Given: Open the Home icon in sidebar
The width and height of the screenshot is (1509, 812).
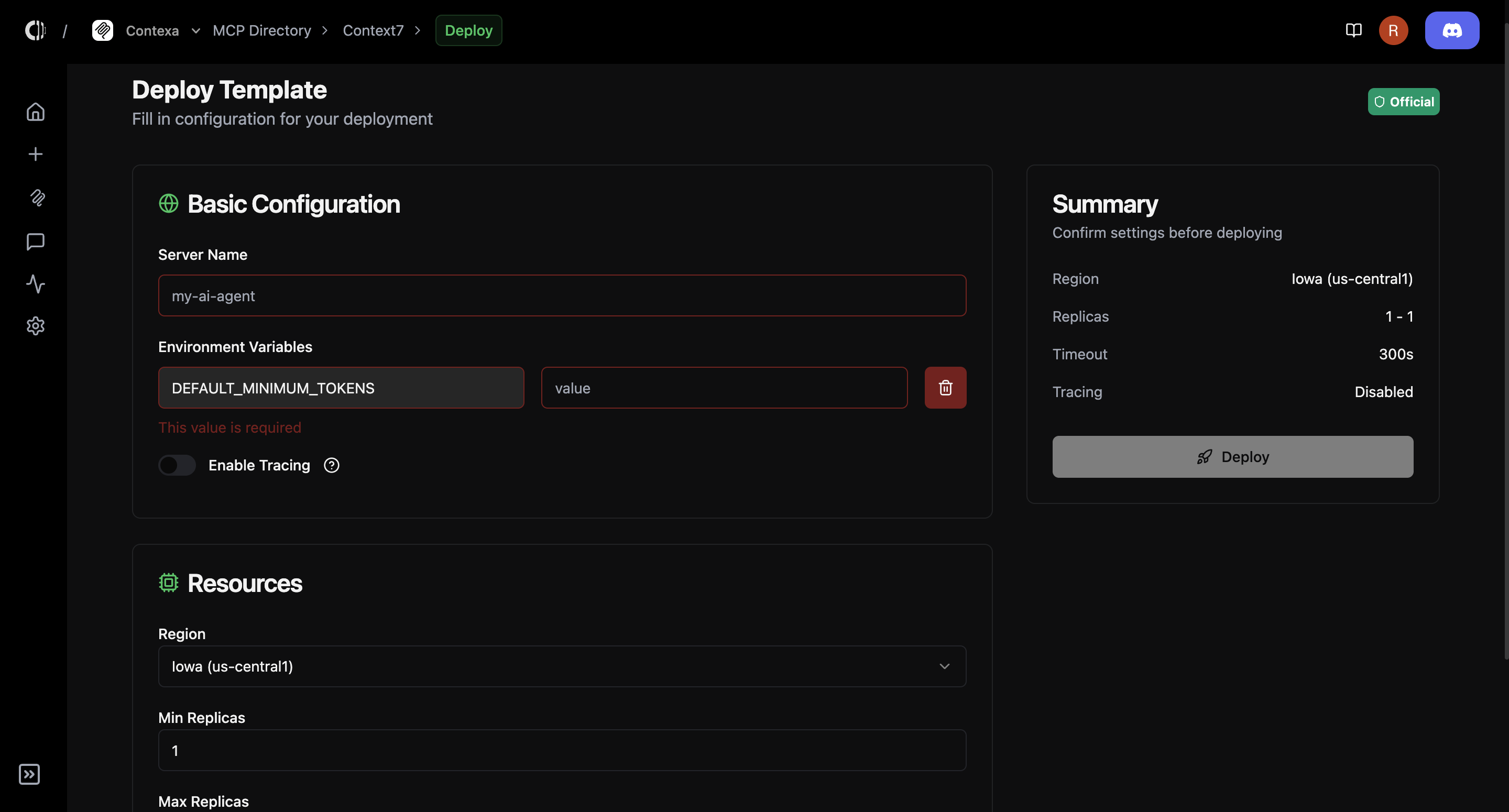Looking at the screenshot, I should tap(35, 111).
